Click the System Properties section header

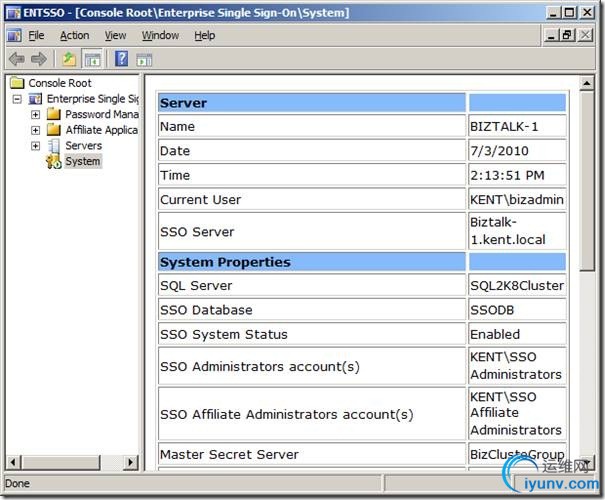click(312, 262)
